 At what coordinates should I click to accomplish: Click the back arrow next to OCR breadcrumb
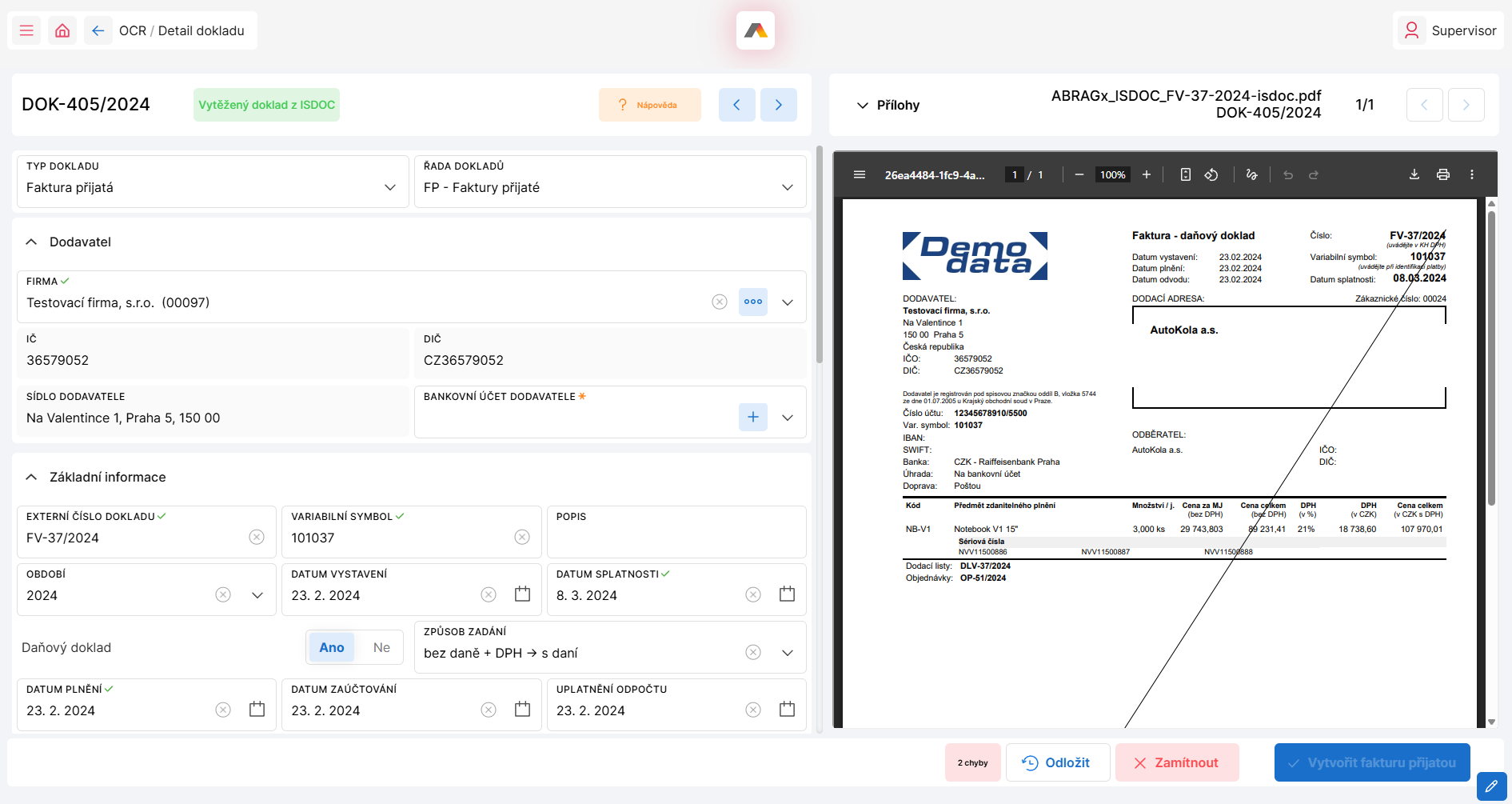point(98,30)
